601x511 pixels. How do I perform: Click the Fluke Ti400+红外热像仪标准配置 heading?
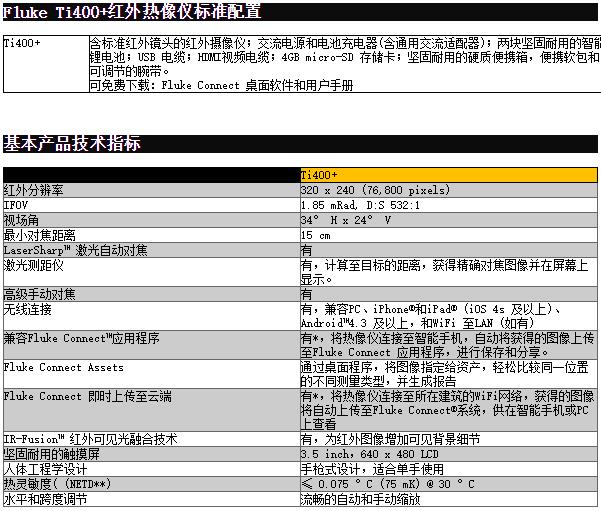[132, 12]
